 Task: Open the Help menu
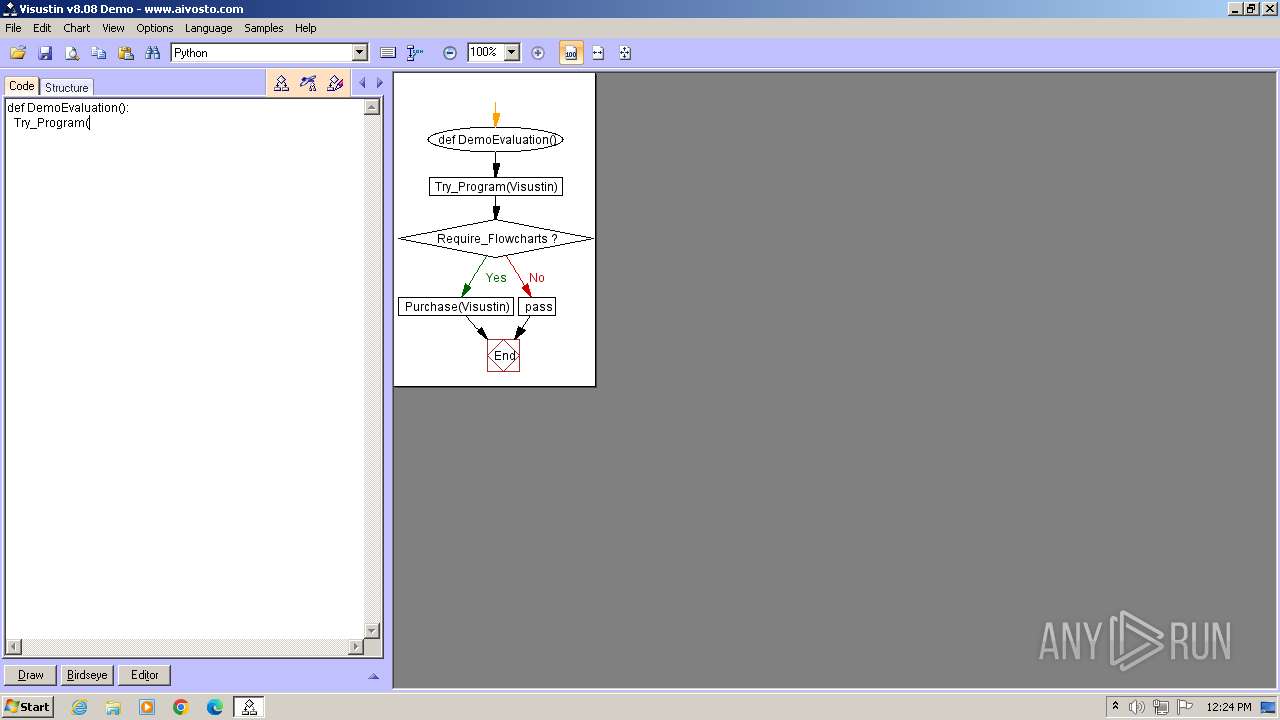pos(306,28)
